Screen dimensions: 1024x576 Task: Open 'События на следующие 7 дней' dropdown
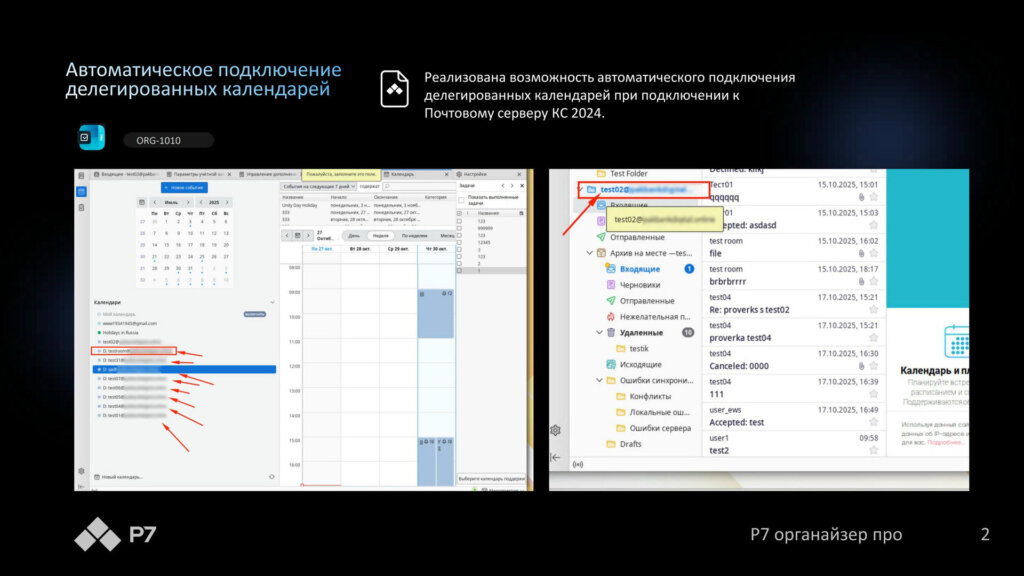(318, 186)
